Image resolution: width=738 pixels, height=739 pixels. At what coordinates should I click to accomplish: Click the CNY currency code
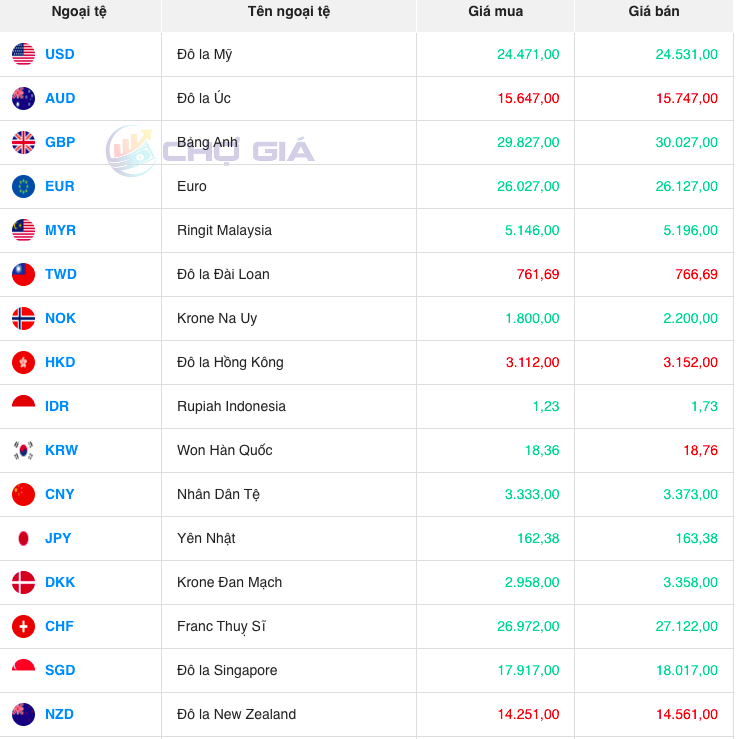pyautogui.click(x=60, y=494)
